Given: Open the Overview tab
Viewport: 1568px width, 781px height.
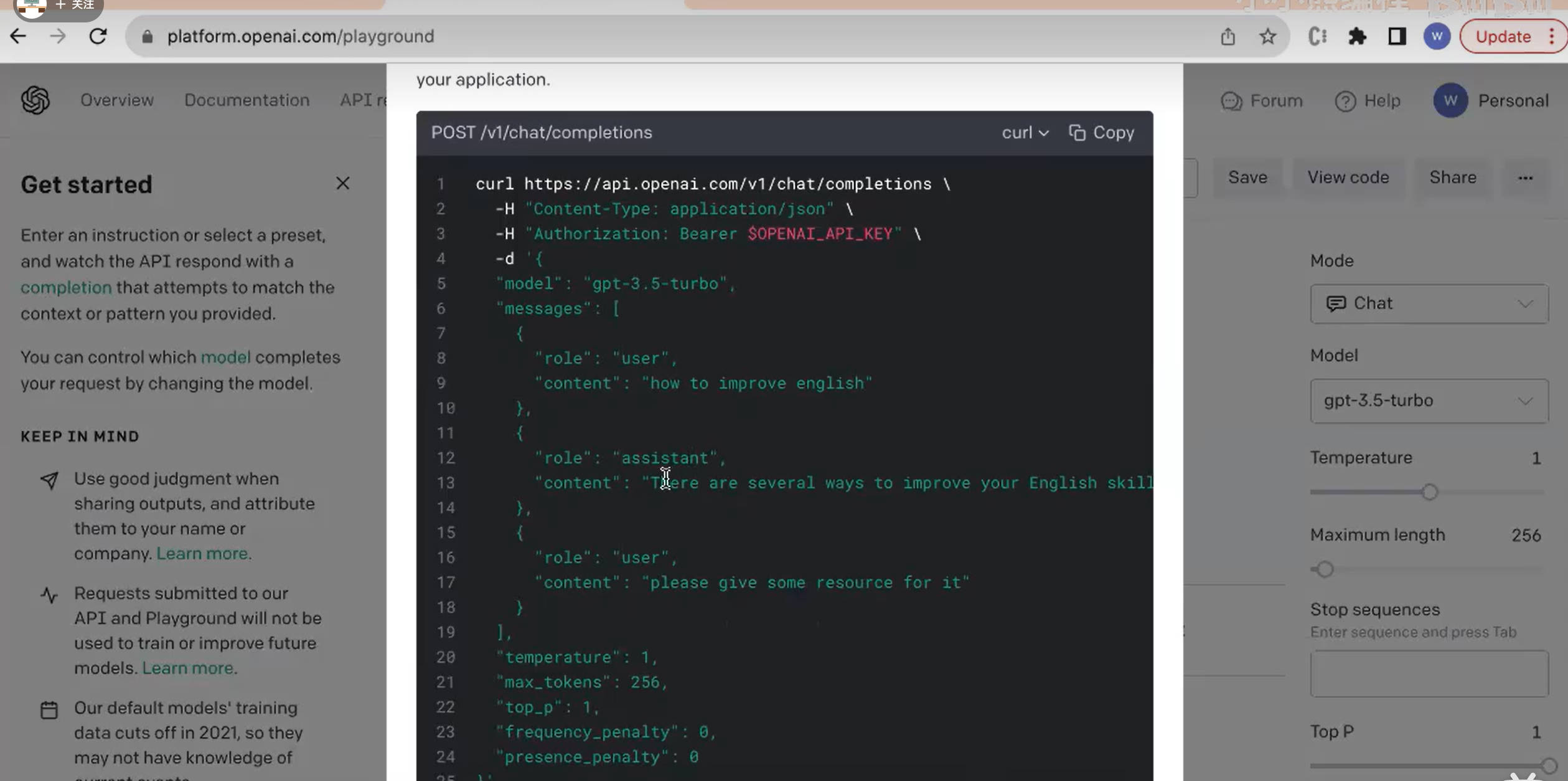Looking at the screenshot, I should pos(117,100).
